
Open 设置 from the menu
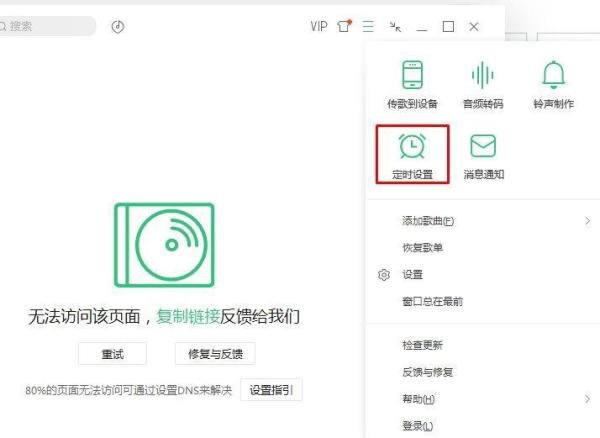[412, 274]
